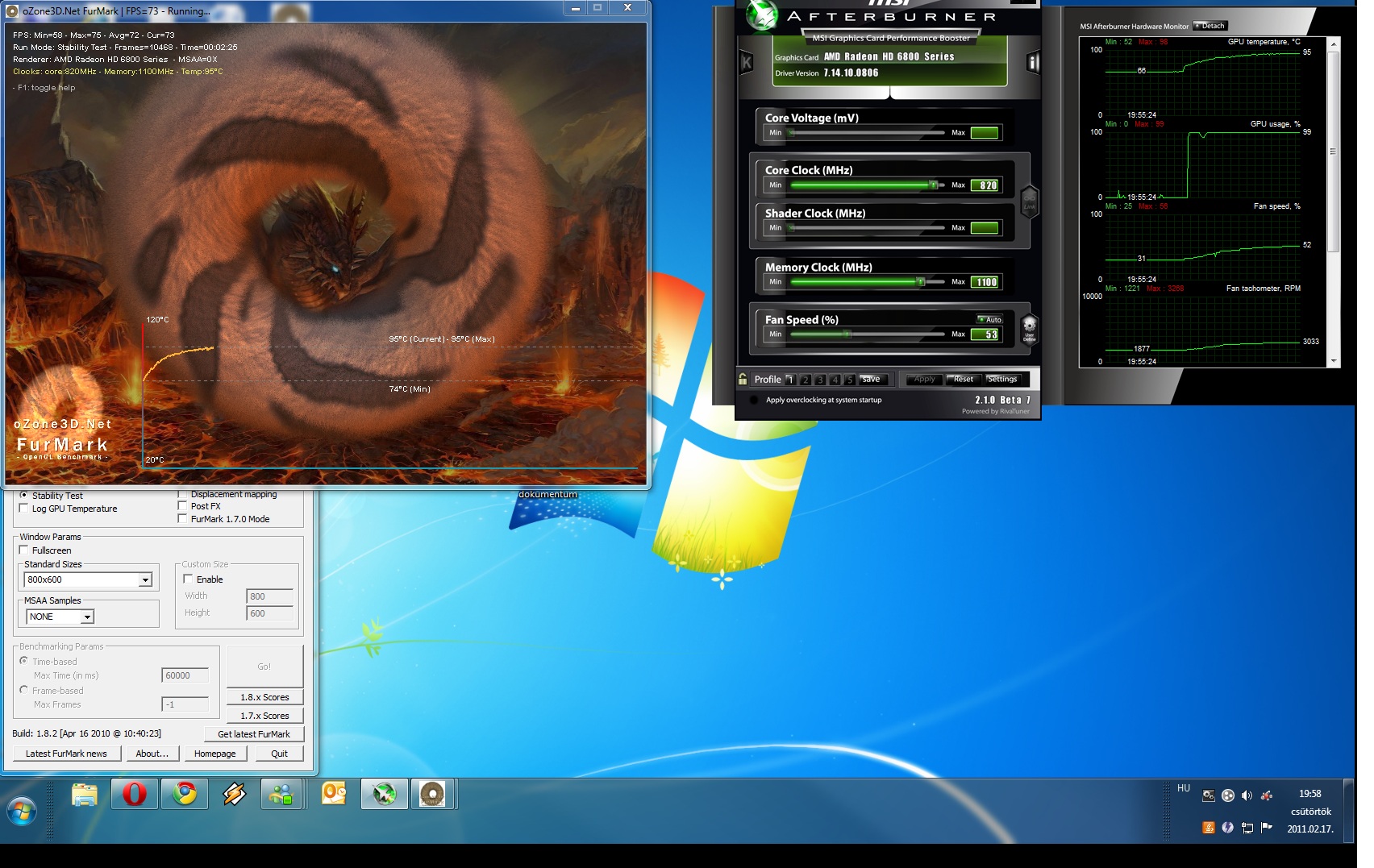Click Get latest FurMark button
This screenshot has height=868, width=1374.
[254, 734]
